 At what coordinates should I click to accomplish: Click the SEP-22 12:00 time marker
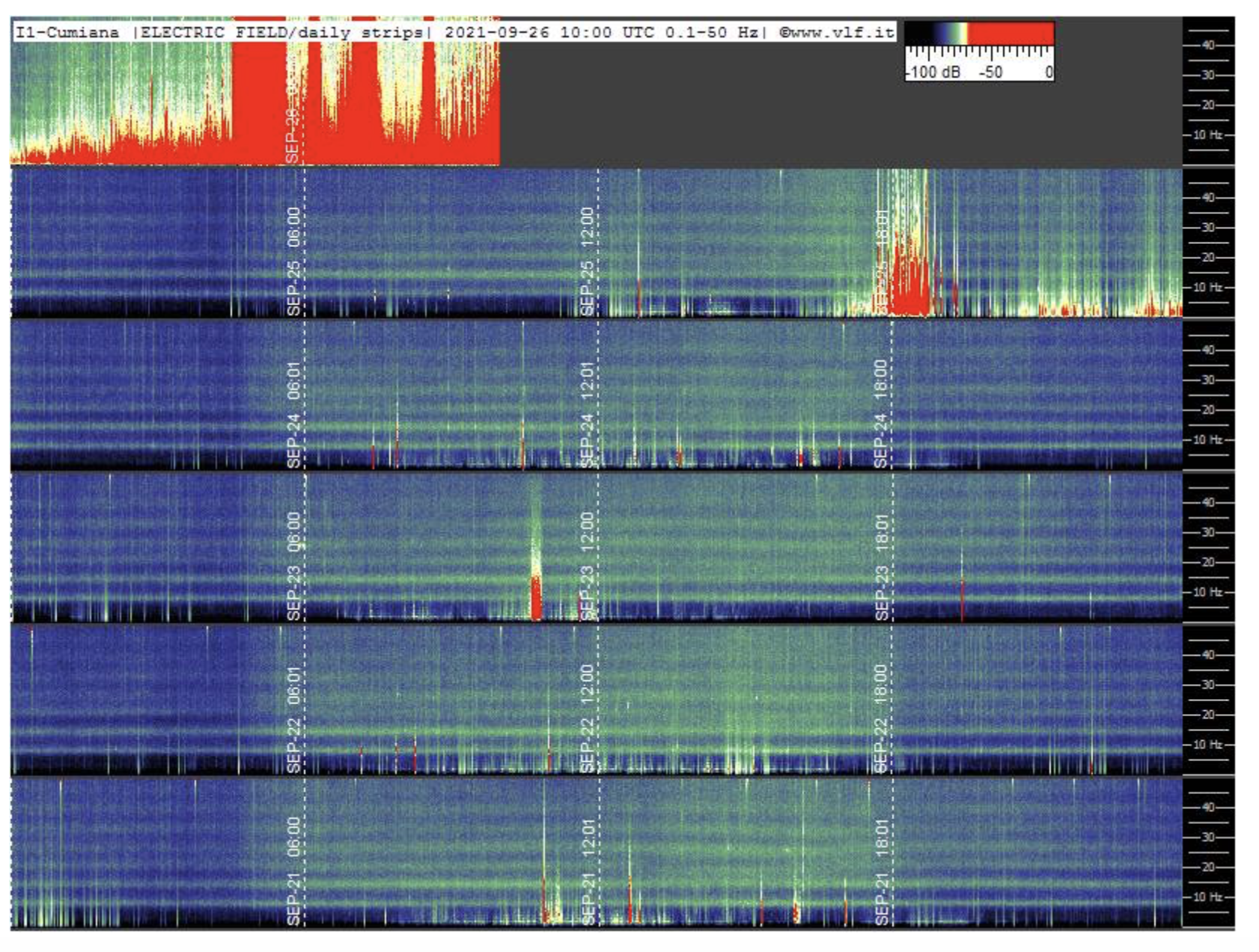pos(587,718)
